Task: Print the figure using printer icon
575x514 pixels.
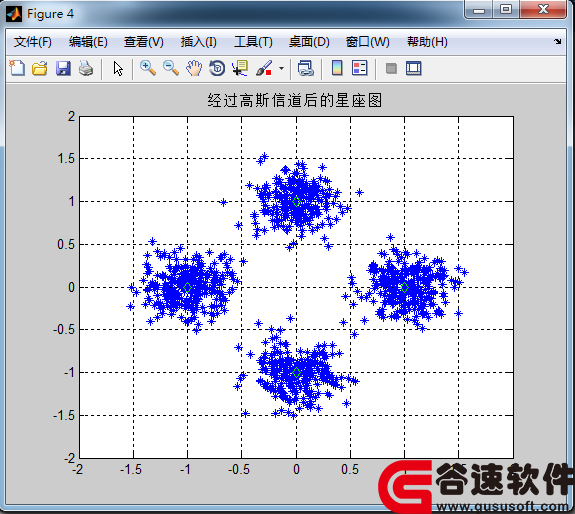Action: point(86,69)
